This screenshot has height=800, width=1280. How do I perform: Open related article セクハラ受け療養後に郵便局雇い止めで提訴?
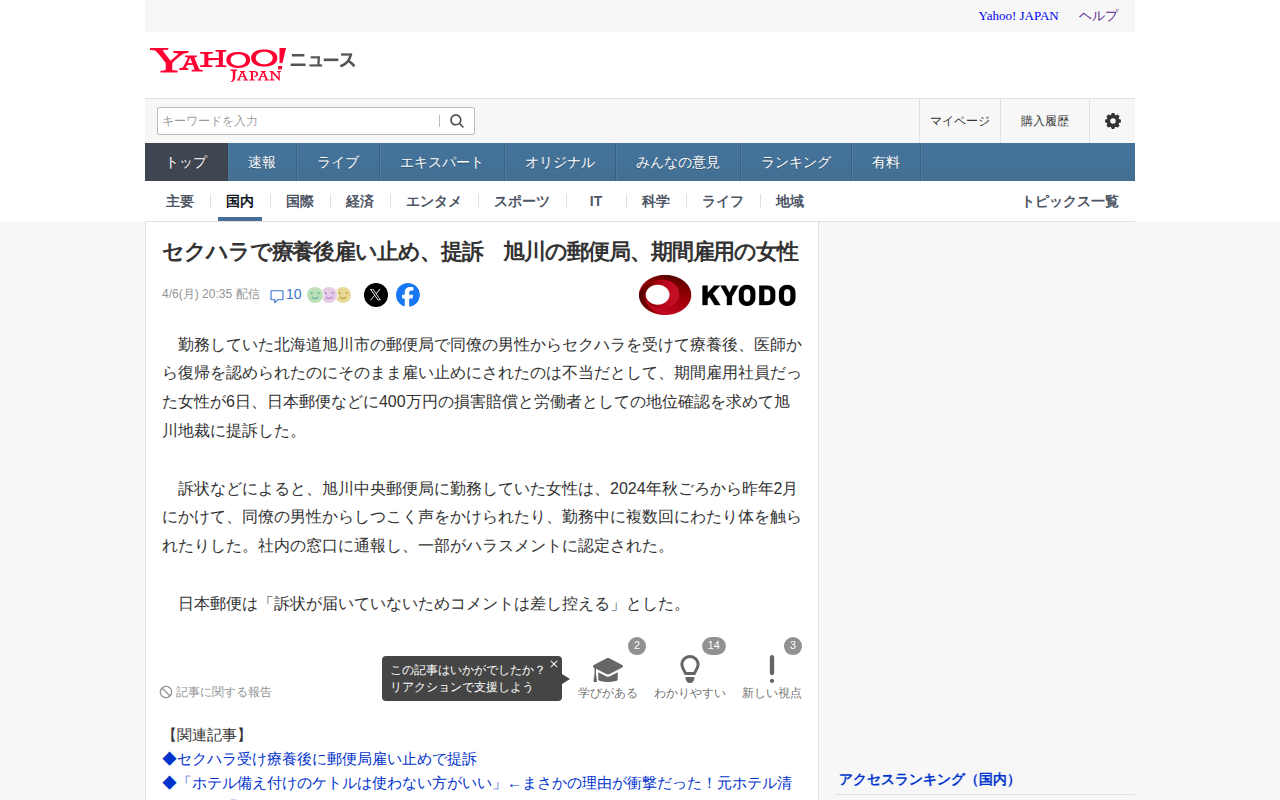[x=320, y=759]
